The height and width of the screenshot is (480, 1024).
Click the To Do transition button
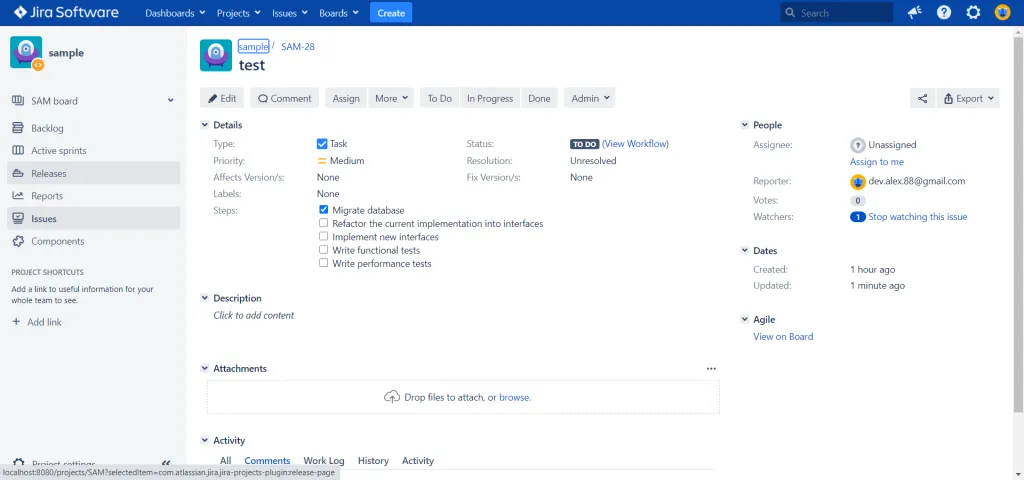tap(440, 99)
